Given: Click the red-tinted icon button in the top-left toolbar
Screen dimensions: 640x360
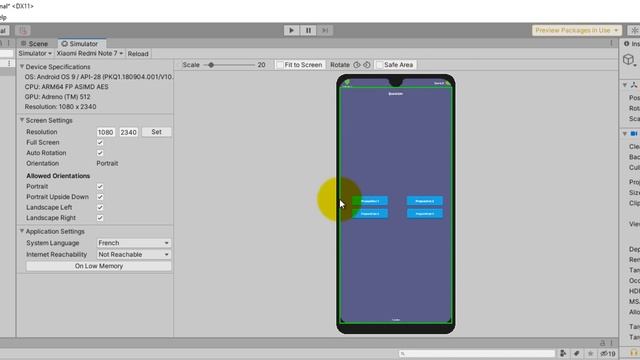Looking at the screenshot, I should pyautogui.click(x=23, y=31).
